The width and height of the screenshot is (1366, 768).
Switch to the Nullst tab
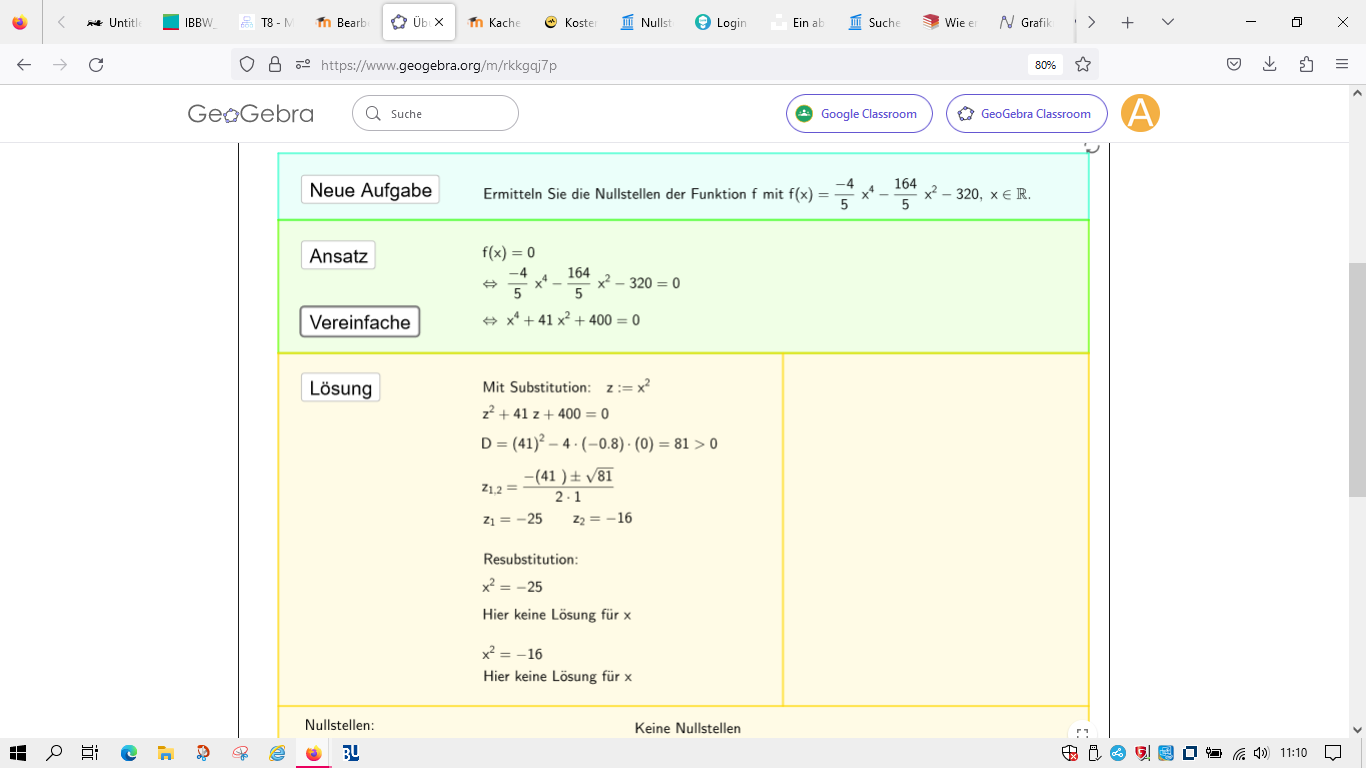point(646,22)
